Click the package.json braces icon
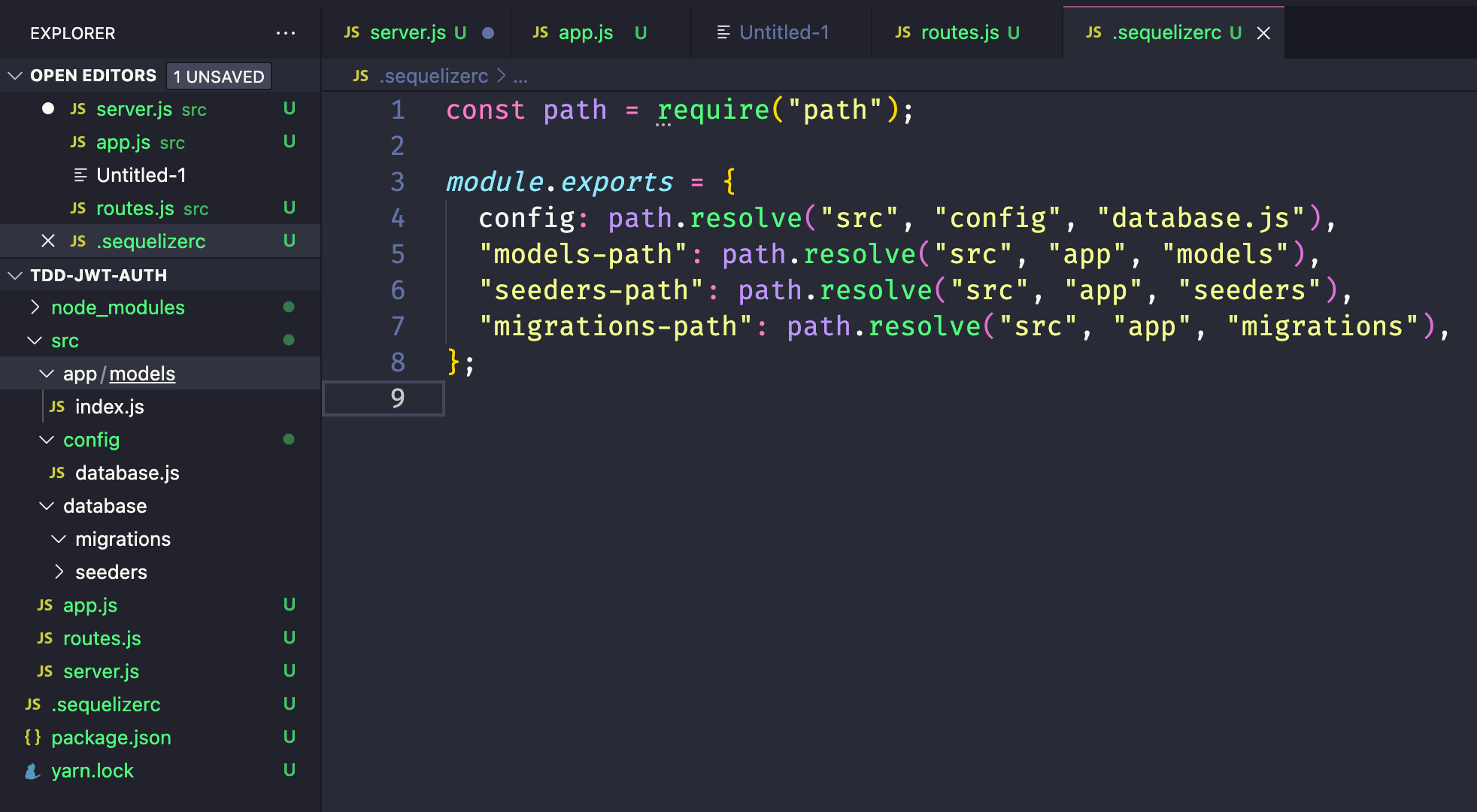The width and height of the screenshot is (1477, 812). 33,737
